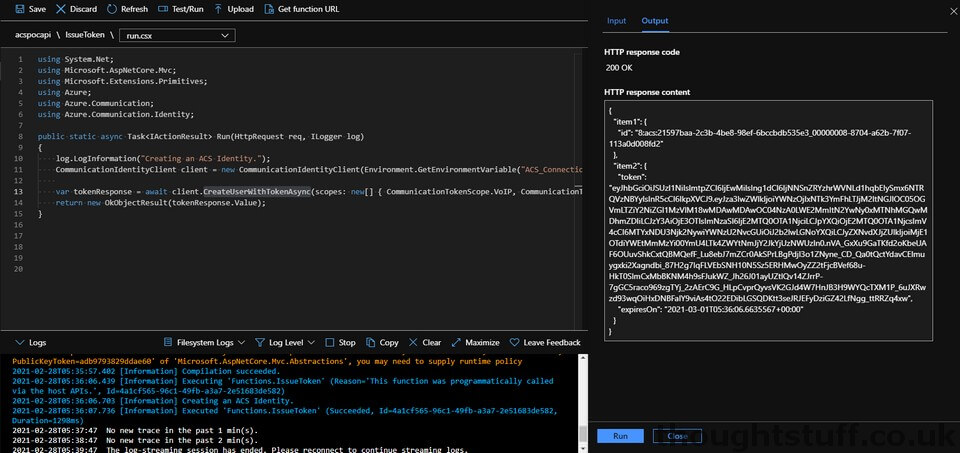
Task: Click the Discard X icon
Action: point(61,9)
